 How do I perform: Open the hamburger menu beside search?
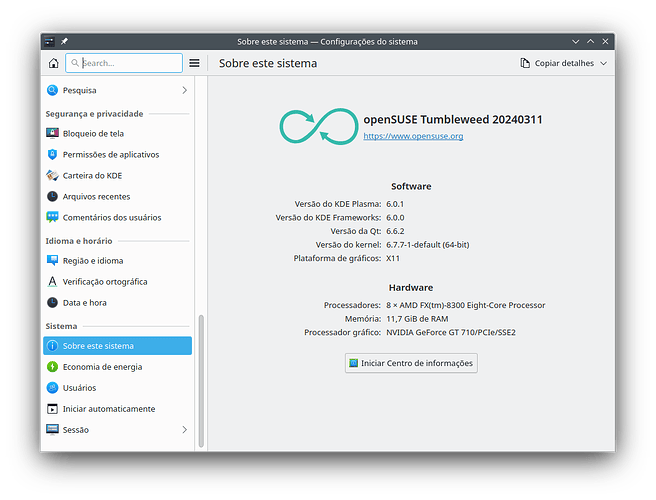click(x=194, y=63)
